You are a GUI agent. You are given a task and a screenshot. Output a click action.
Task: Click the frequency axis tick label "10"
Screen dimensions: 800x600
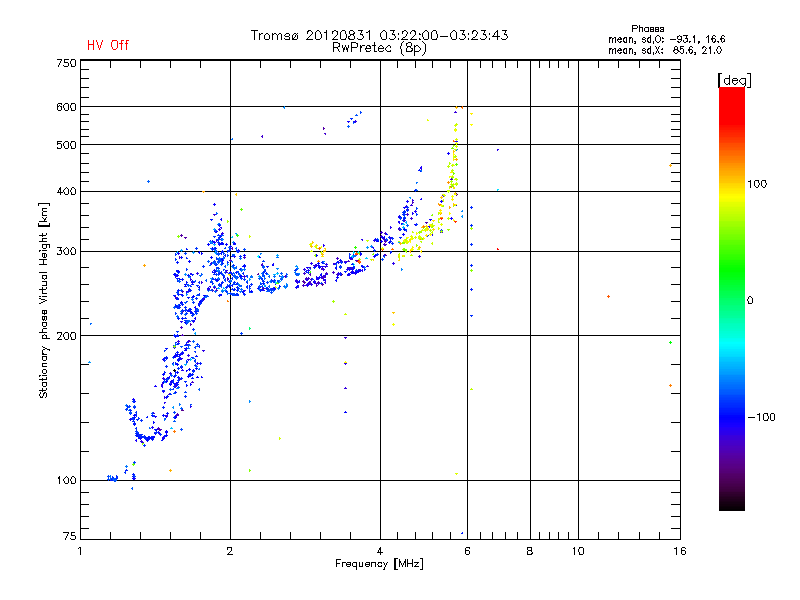coord(578,551)
